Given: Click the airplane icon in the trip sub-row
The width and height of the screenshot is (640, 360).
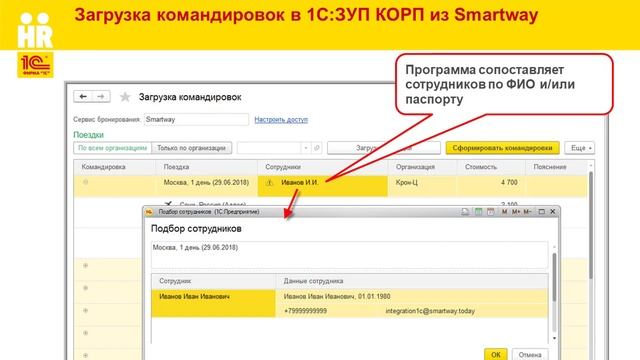Looking at the screenshot, I should (x=168, y=203).
